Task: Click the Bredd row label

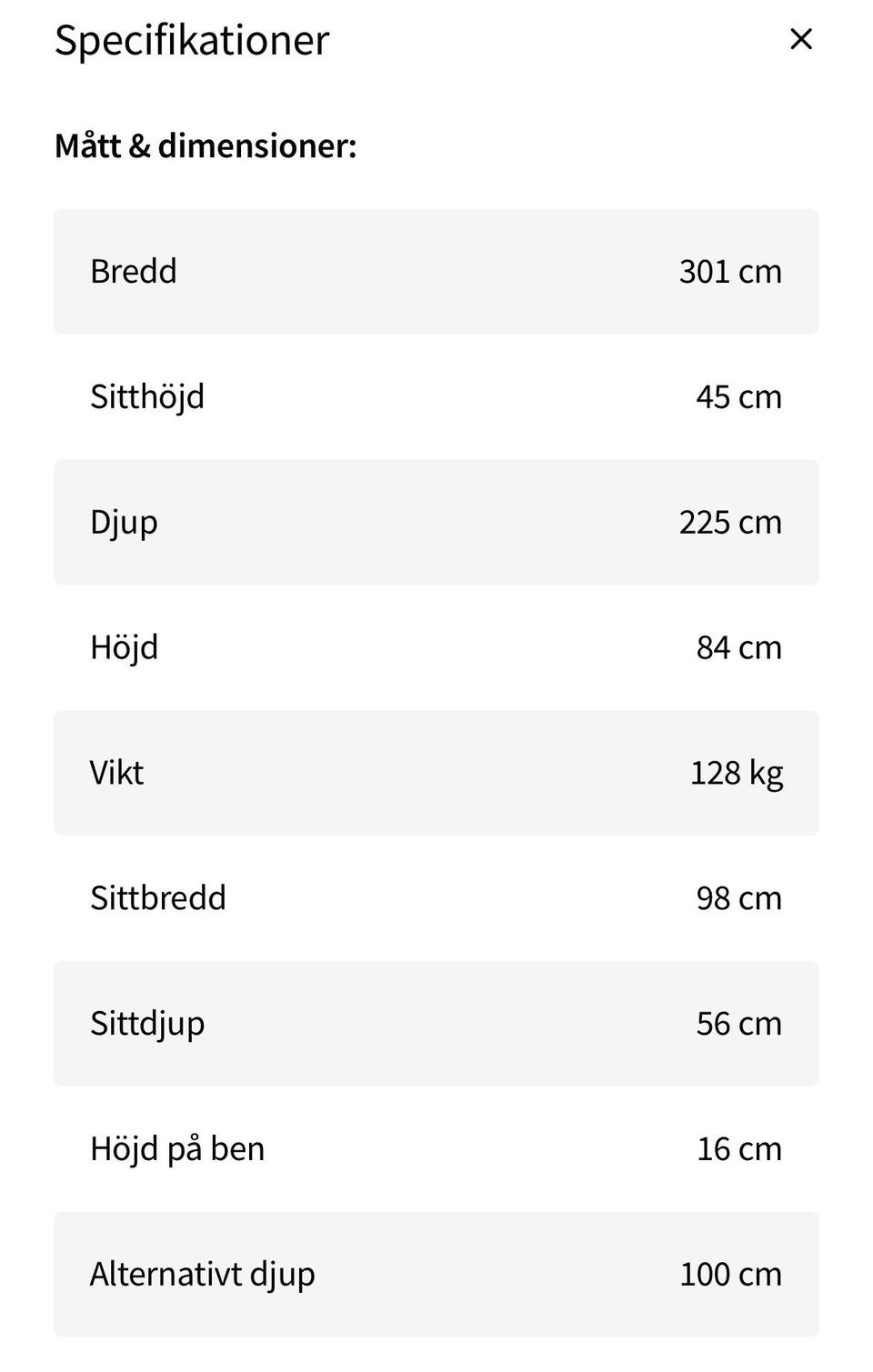Action: (134, 271)
